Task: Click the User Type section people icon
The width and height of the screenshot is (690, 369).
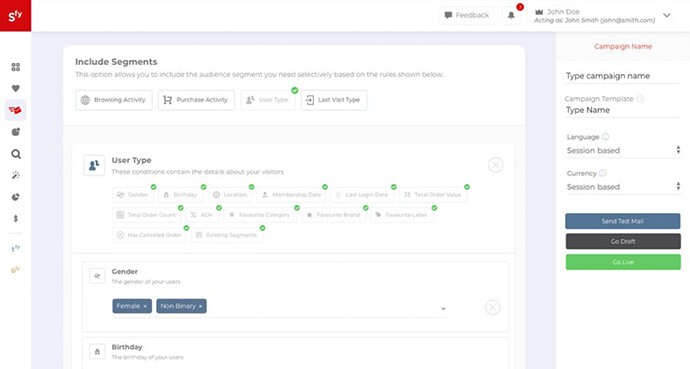Action: point(94,165)
